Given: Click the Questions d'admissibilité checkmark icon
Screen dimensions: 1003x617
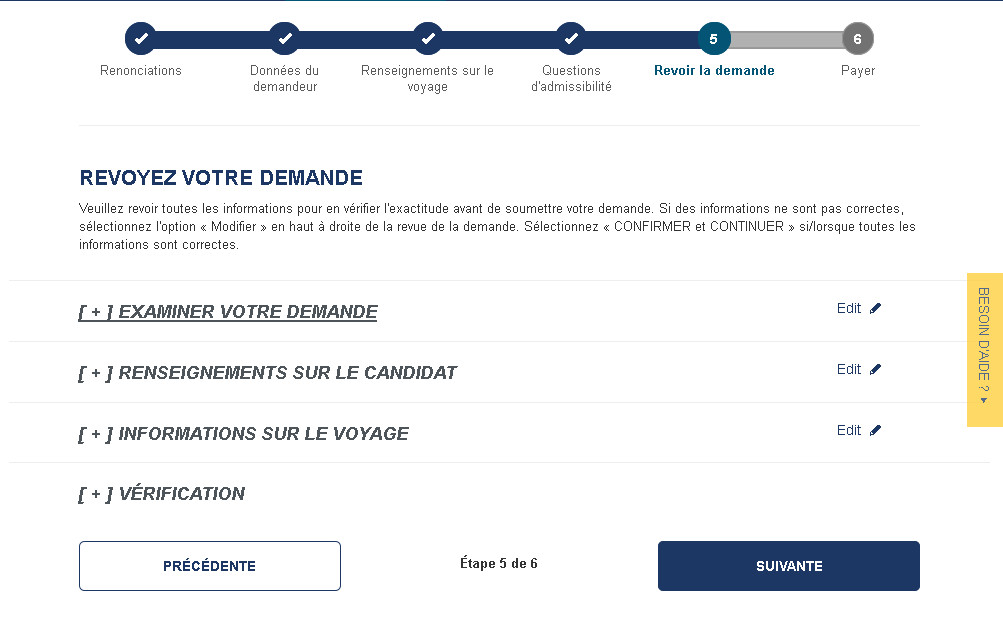Looking at the screenshot, I should coord(571,39).
